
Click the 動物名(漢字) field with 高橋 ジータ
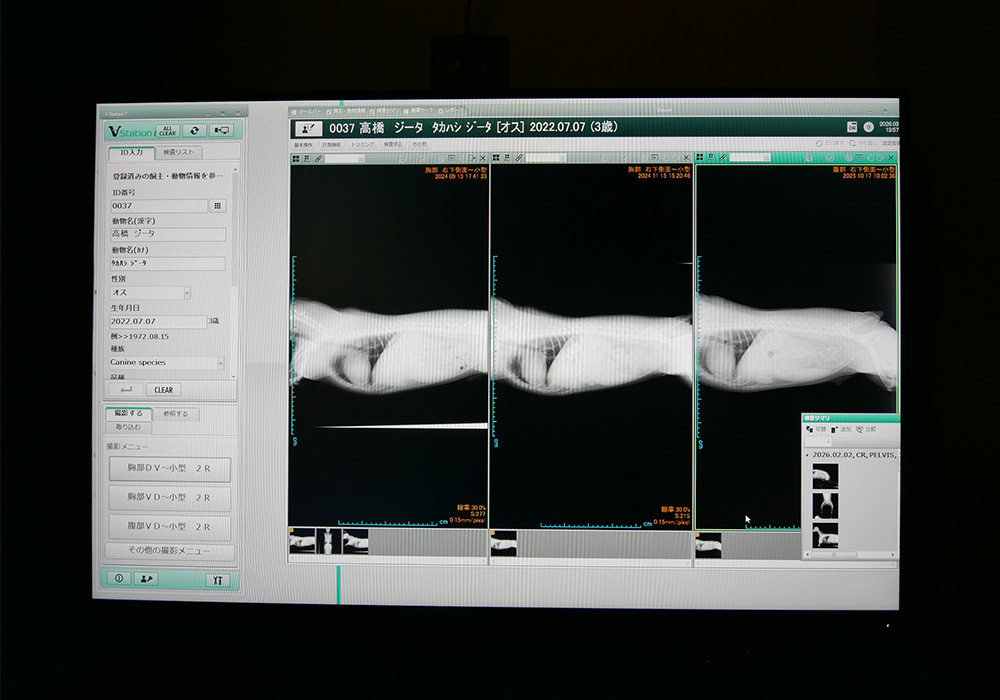point(168,234)
